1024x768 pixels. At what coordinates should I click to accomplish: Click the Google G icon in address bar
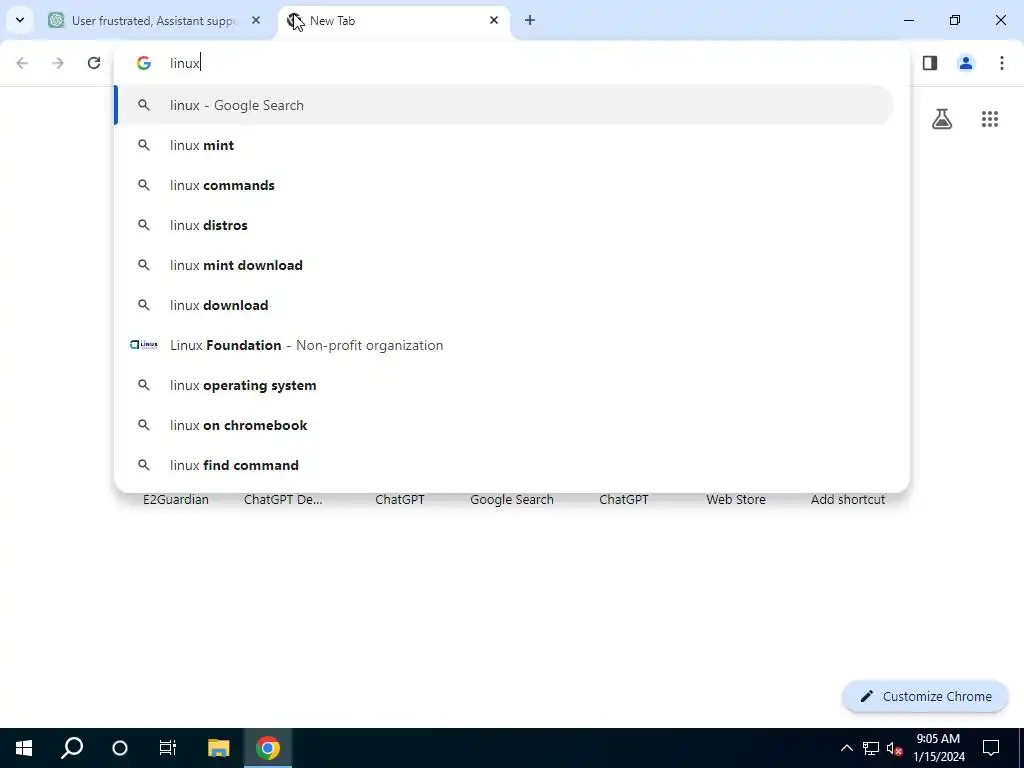pyautogui.click(x=144, y=63)
